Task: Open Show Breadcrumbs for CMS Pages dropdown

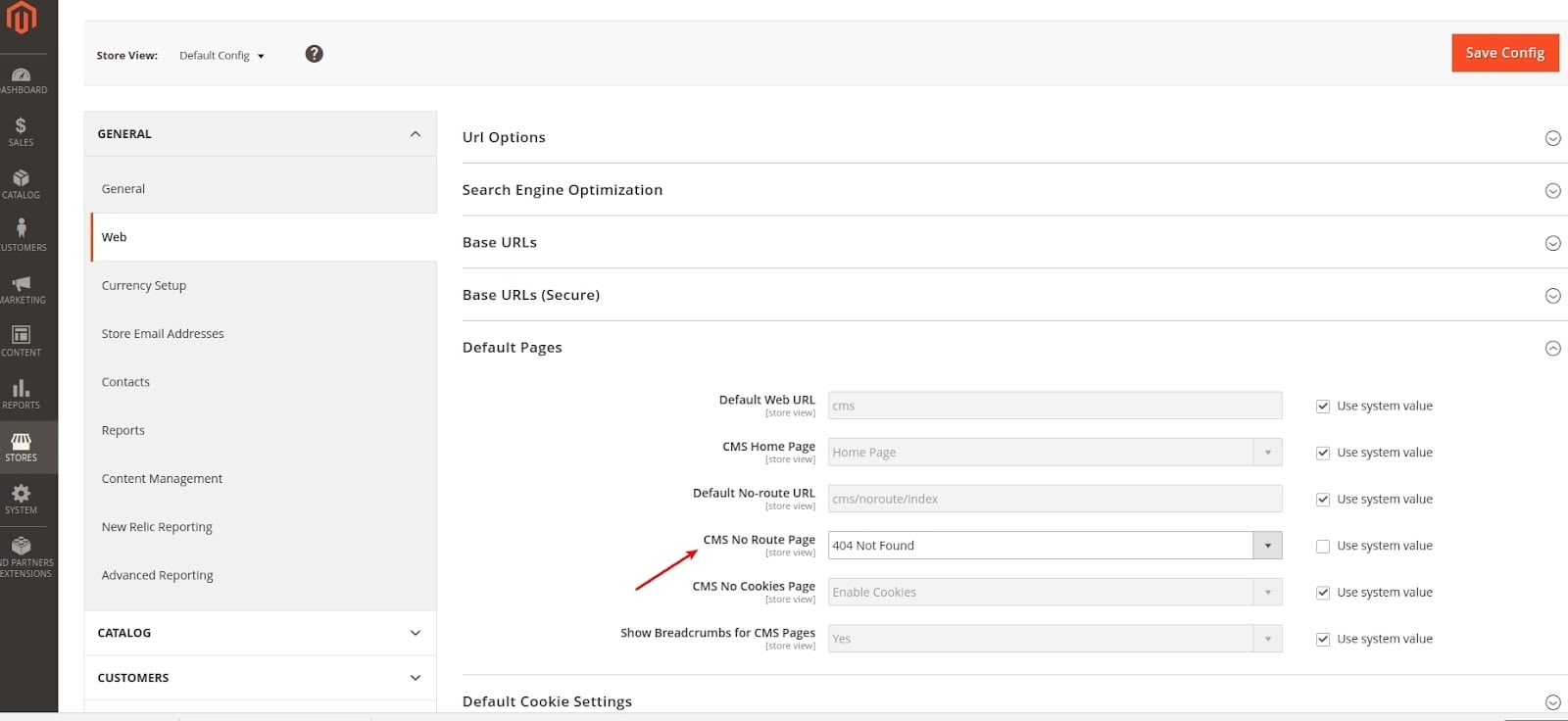Action: 1054,639
